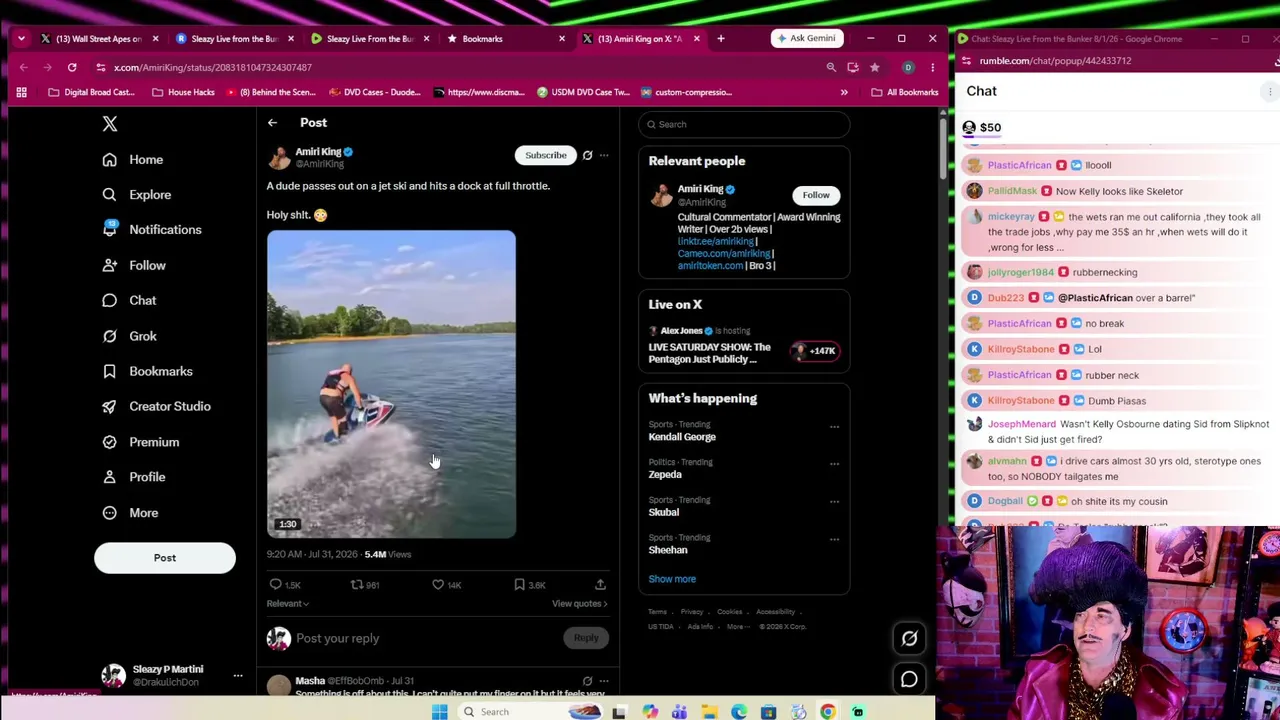The height and width of the screenshot is (720, 1280).
Task: Open the House Hacks bookmark folder
Action: [x=184, y=92]
